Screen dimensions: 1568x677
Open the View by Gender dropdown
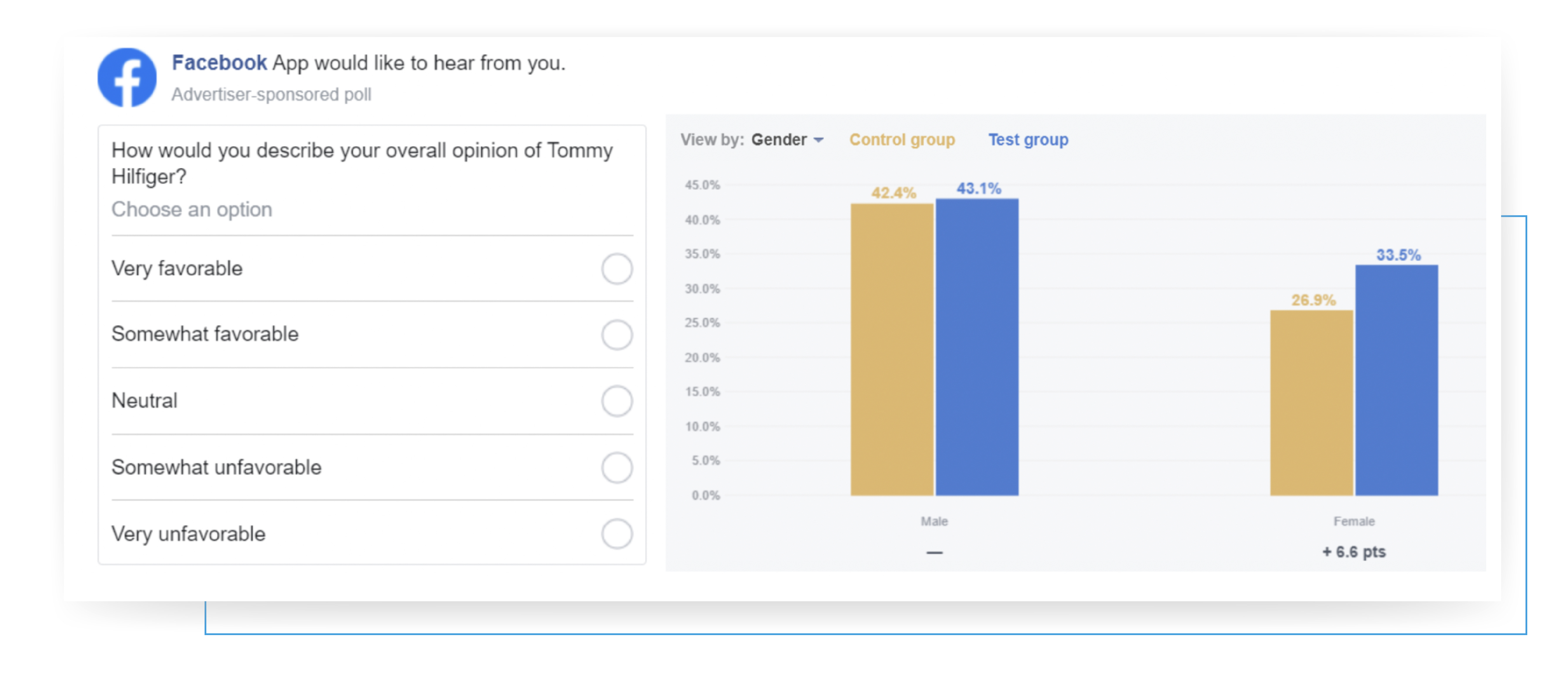[x=787, y=140]
